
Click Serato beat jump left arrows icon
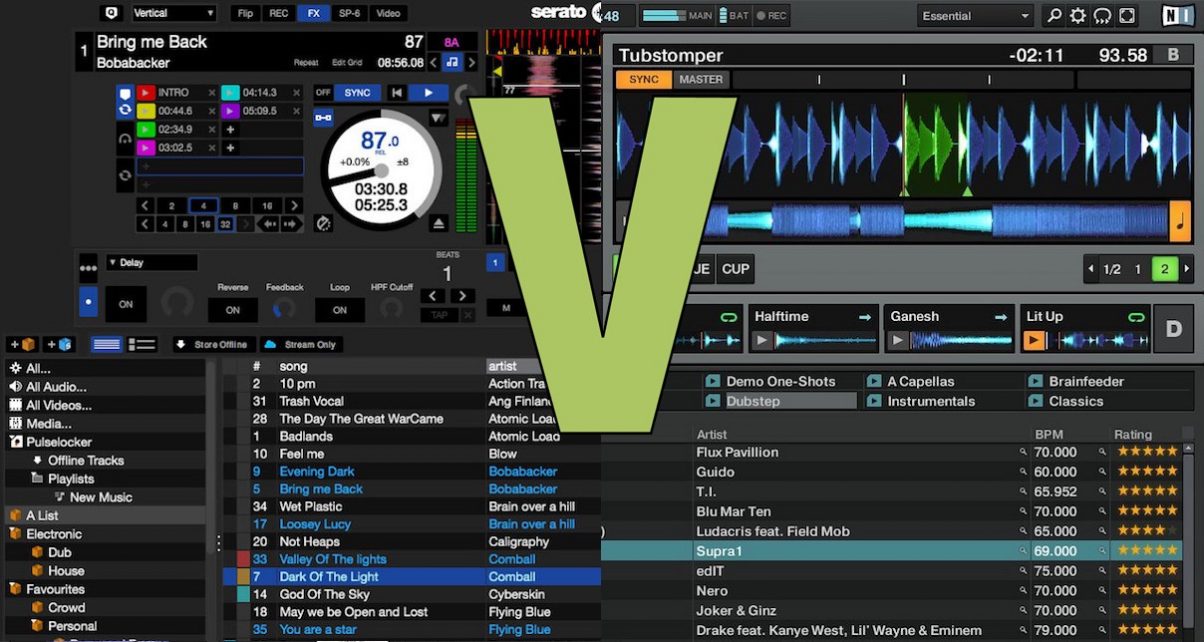[x=268, y=225]
